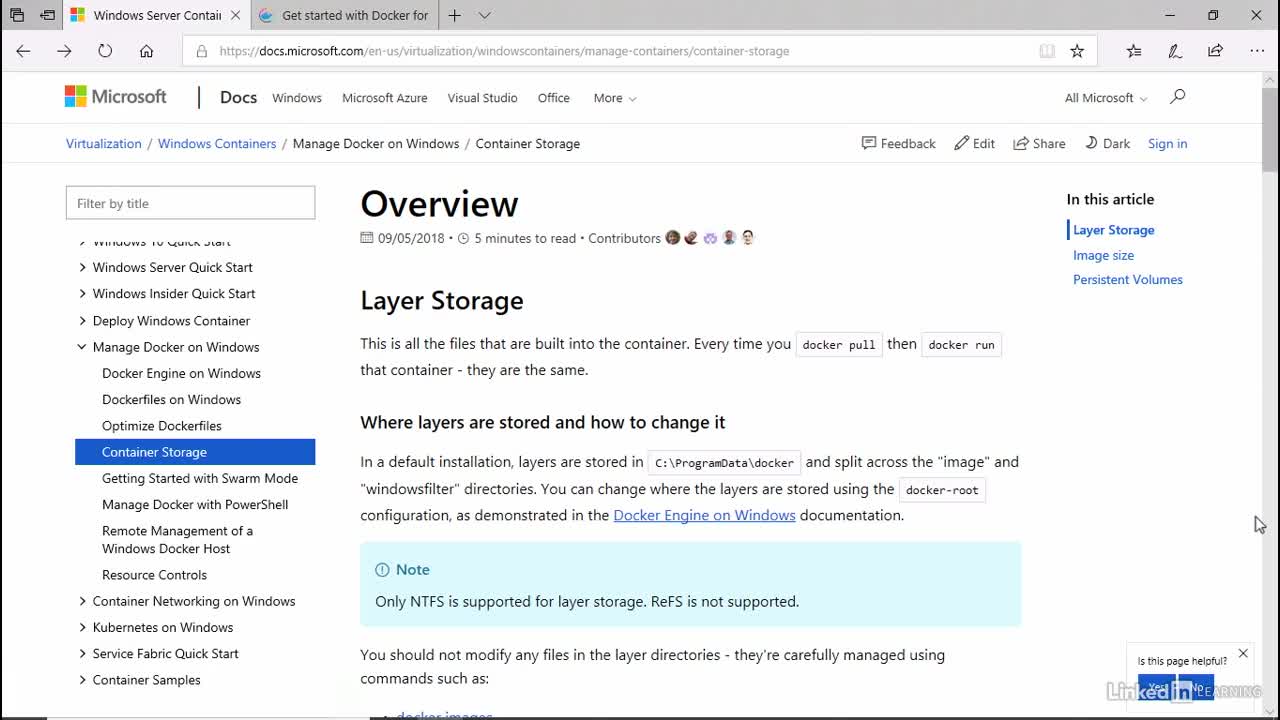Open the add notes pen tool
Screen dimensions: 1280x720
(x=1175, y=51)
